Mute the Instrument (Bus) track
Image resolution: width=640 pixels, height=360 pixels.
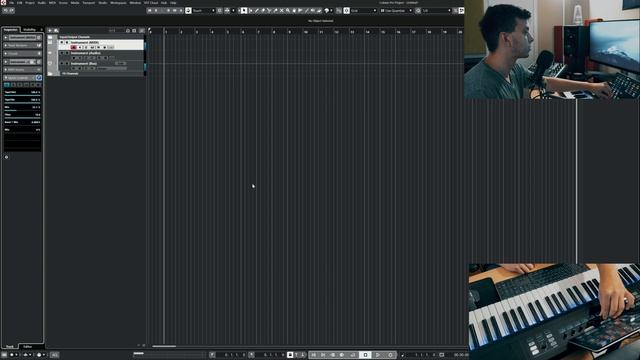[x=62, y=63]
